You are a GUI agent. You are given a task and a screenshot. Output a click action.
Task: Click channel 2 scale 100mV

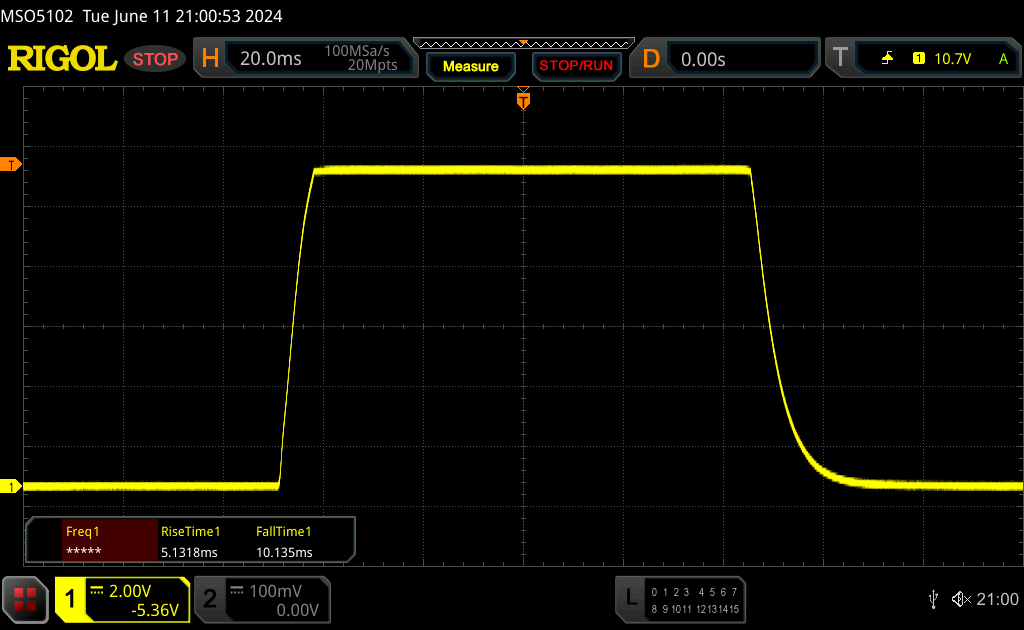pos(276,591)
